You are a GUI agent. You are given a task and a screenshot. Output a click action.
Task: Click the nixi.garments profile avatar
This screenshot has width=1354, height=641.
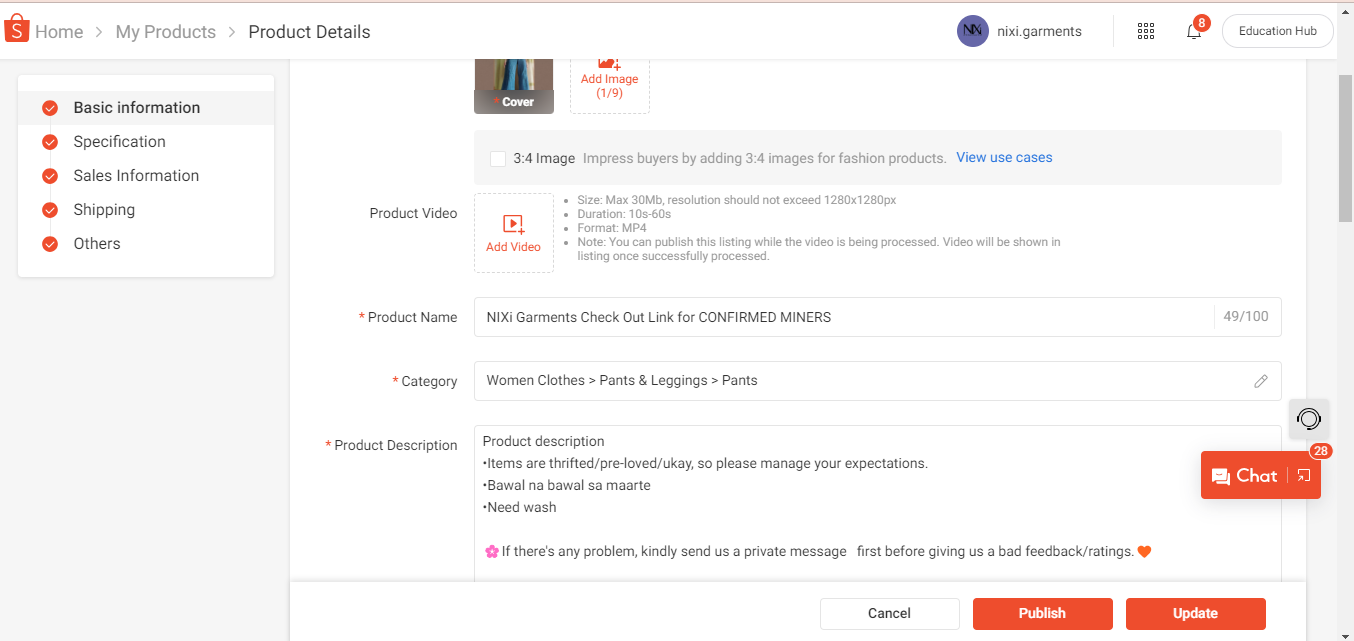pyautogui.click(x=972, y=31)
